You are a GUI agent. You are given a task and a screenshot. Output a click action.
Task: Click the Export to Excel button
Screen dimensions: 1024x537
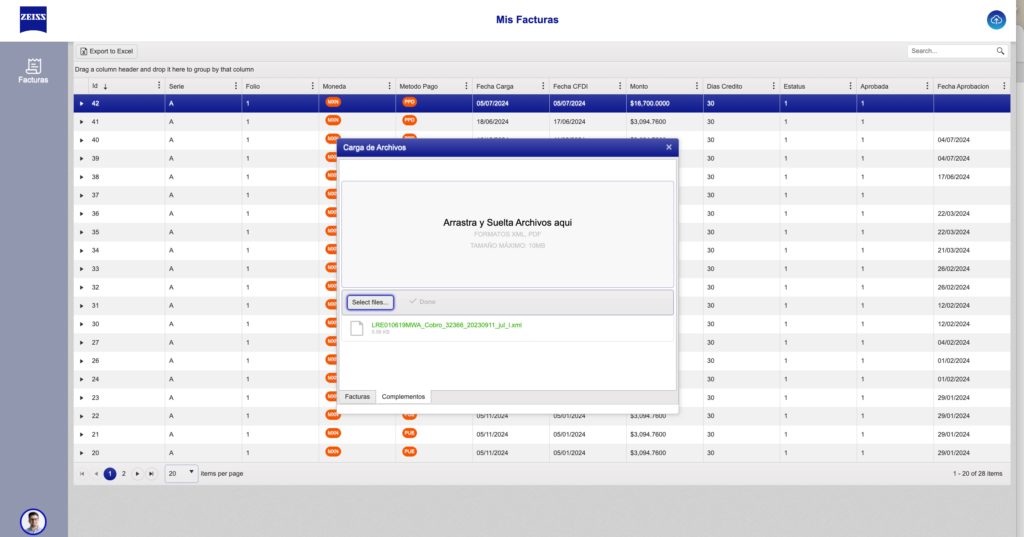point(107,51)
